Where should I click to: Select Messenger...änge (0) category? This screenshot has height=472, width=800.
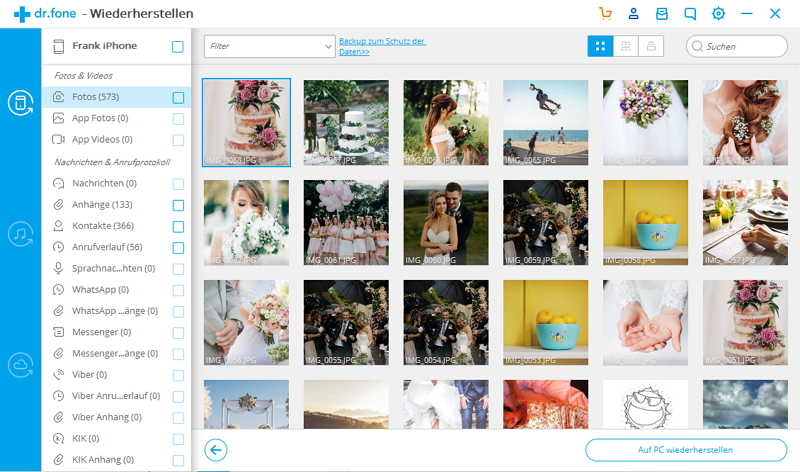tap(116, 353)
